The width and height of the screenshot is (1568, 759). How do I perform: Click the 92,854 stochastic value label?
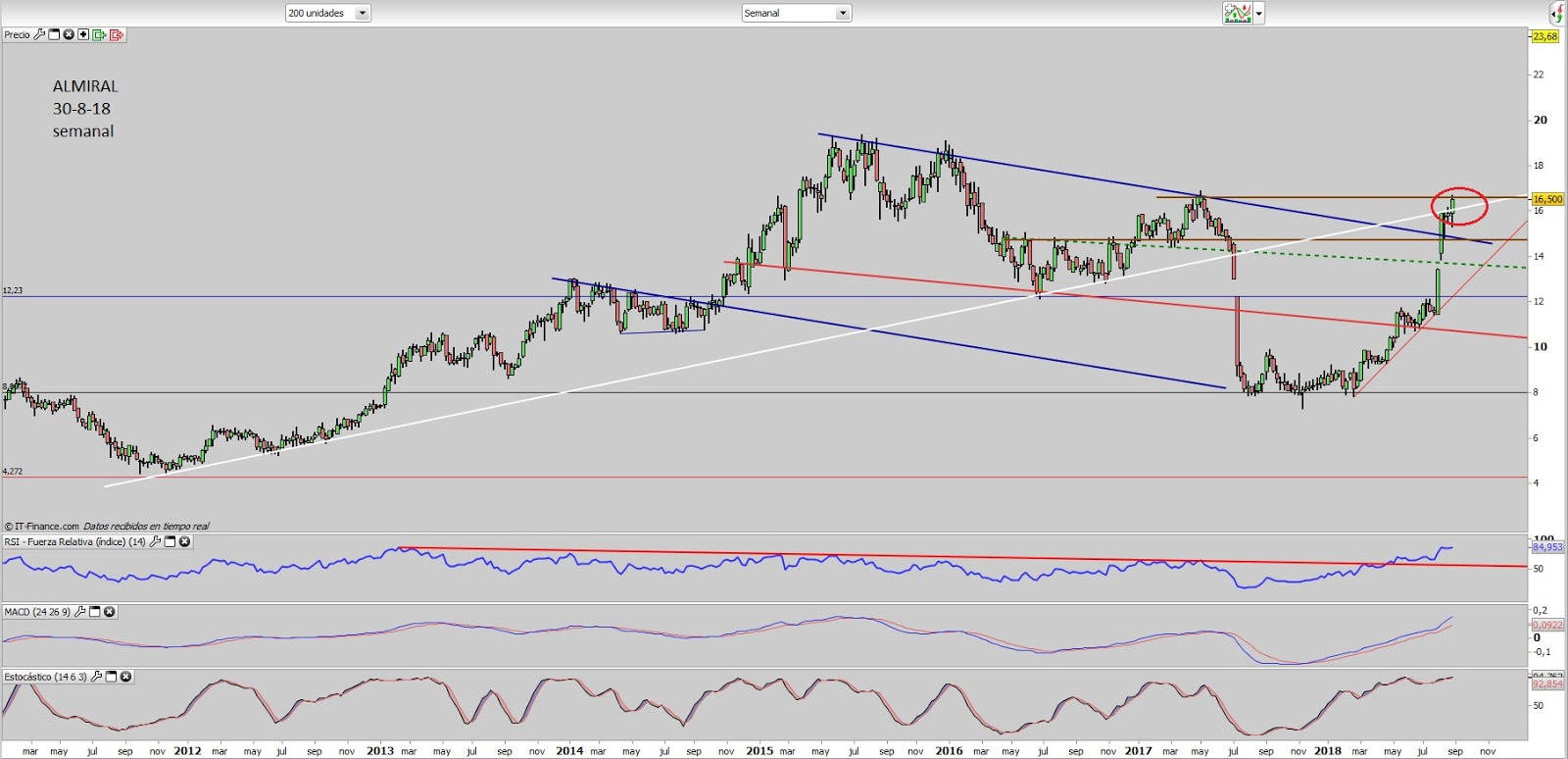click(1547, 683)
